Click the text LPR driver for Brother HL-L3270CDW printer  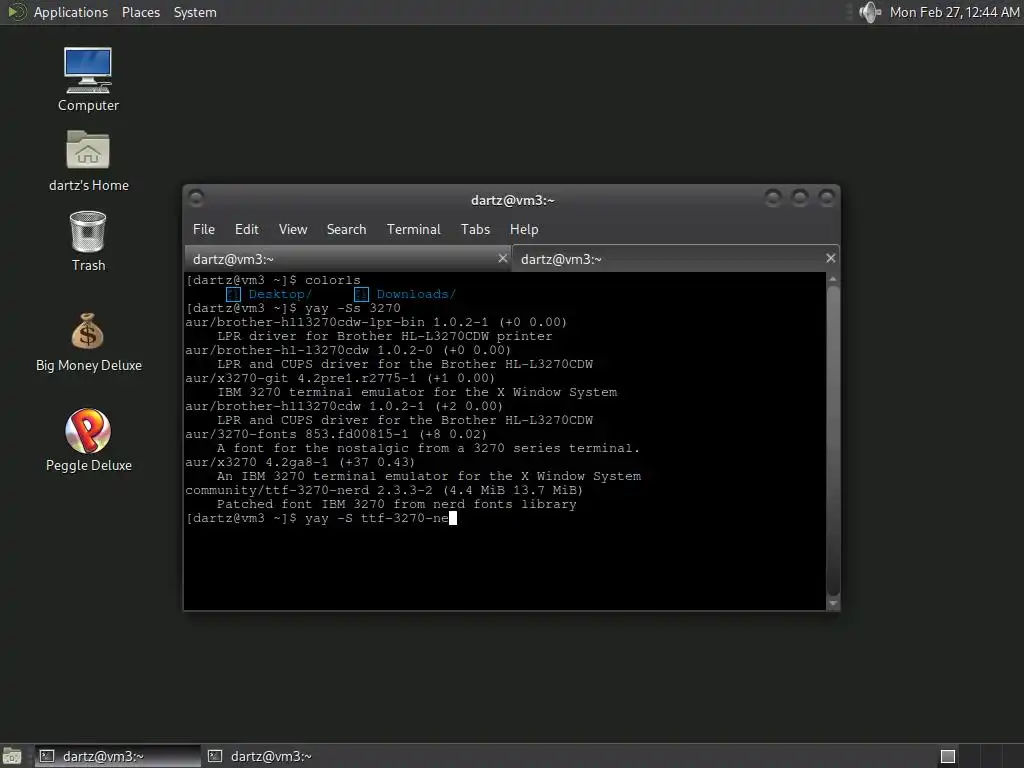tap(385, 336)
